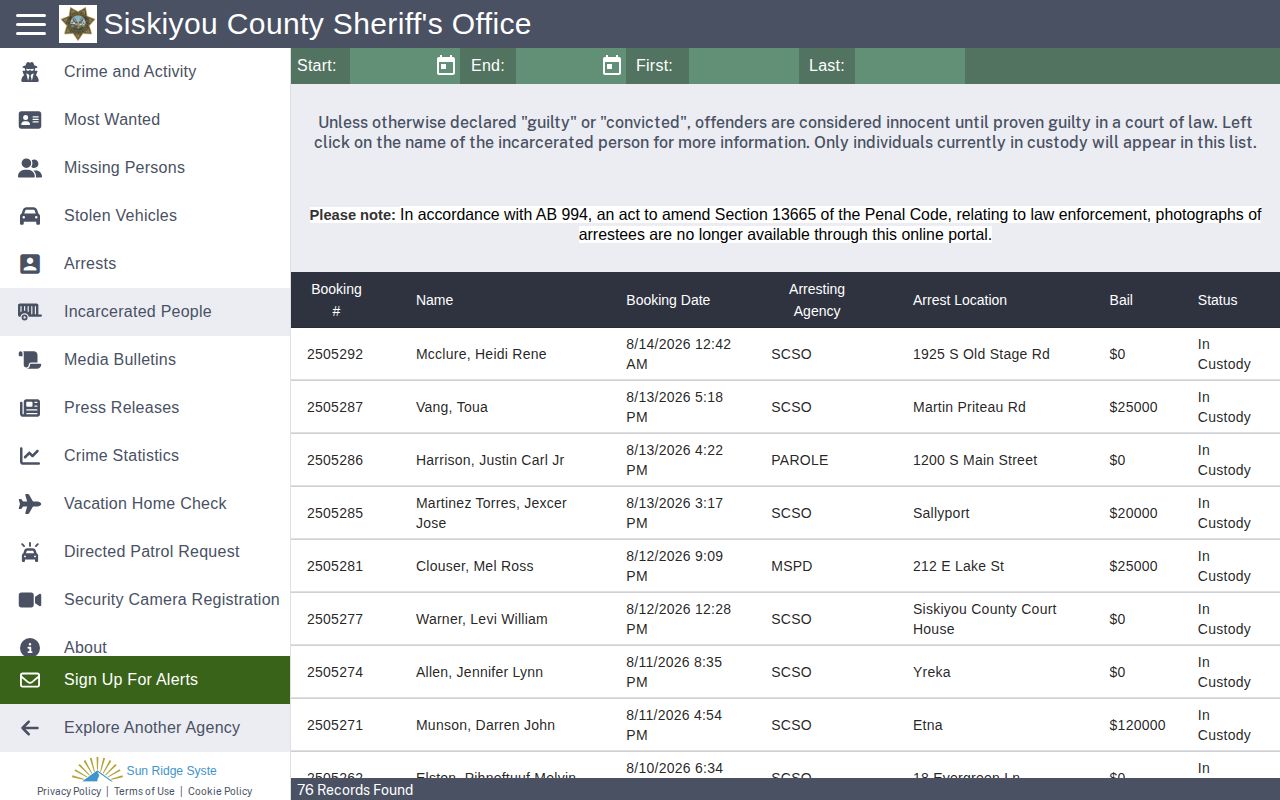This screenshot has height=800, width=1280.
Task: Click the Sign Up For Alerts envelope icon
Action: [x=30, y=680]
